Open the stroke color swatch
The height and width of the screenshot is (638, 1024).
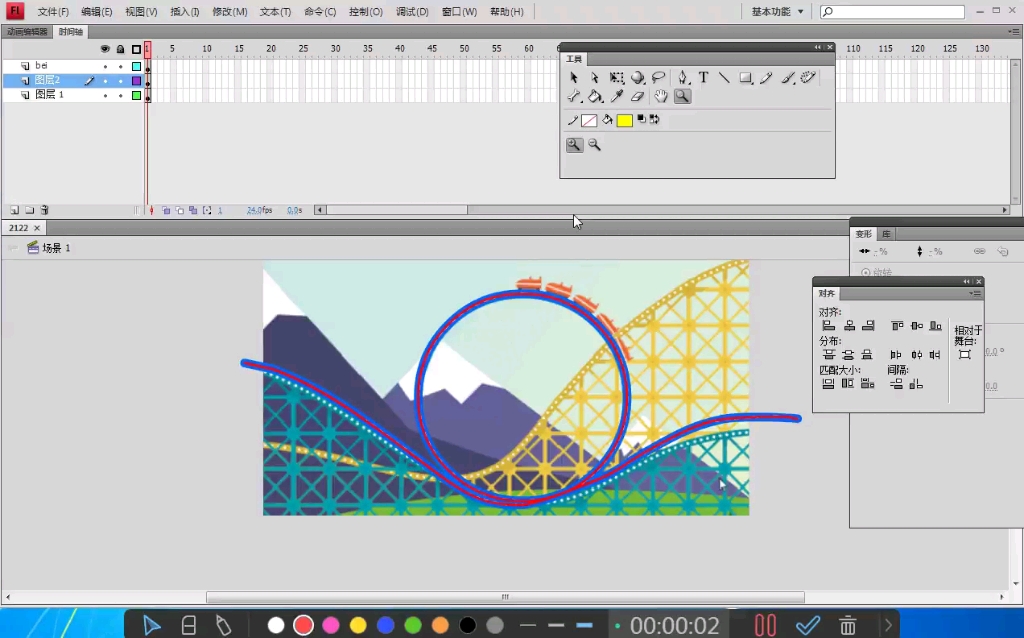coord(589,120)
